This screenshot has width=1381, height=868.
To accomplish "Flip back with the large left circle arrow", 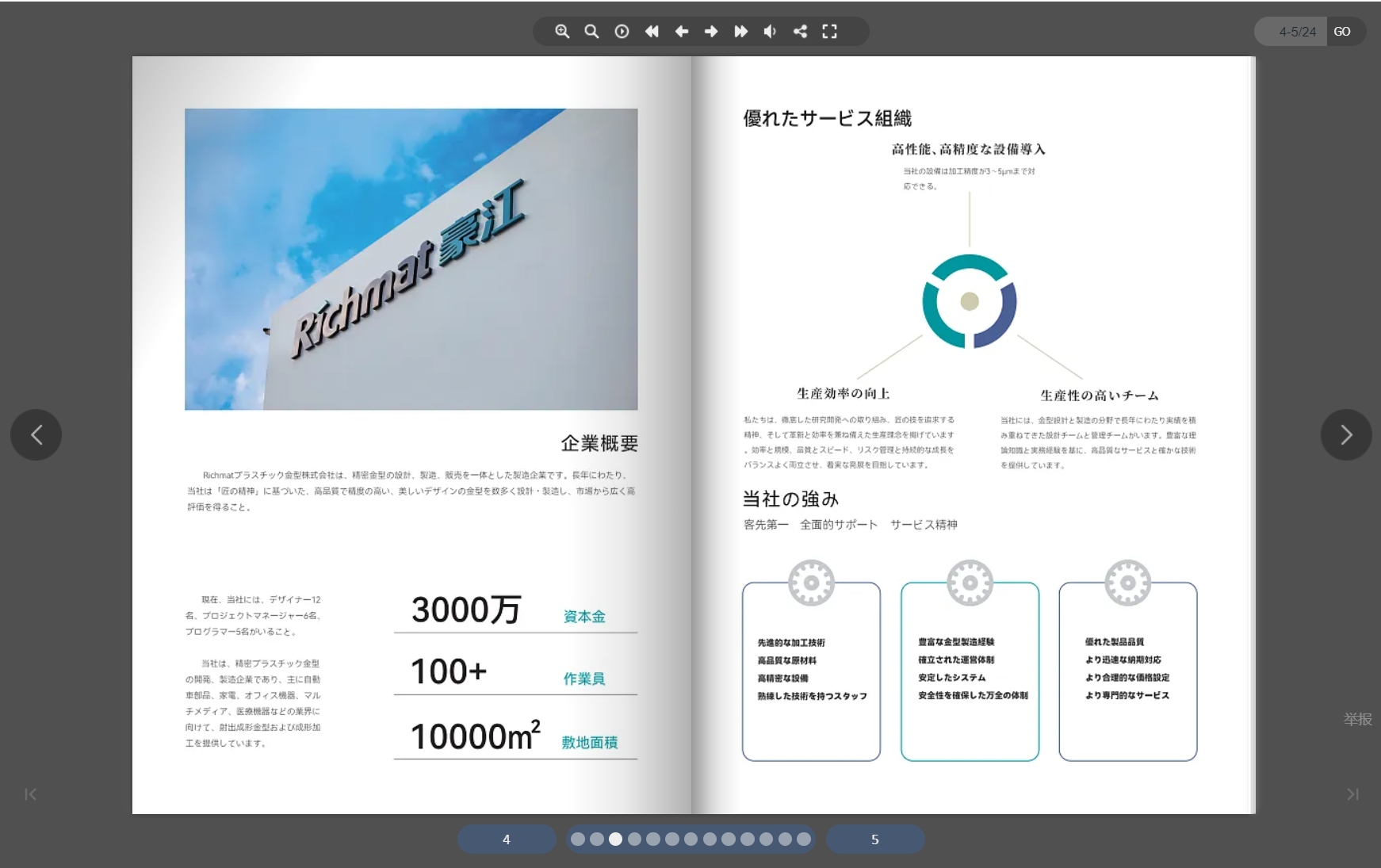I will pyautogui.click(x=36, y=434).
